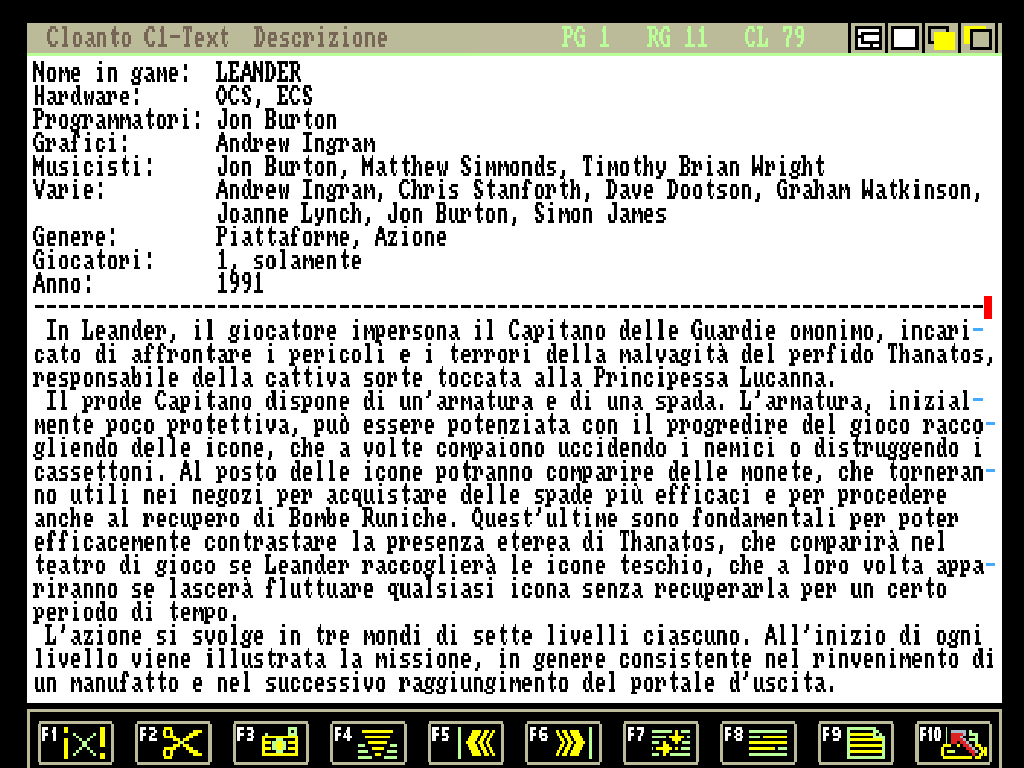Click the F9 document page icon

(856, 743)
